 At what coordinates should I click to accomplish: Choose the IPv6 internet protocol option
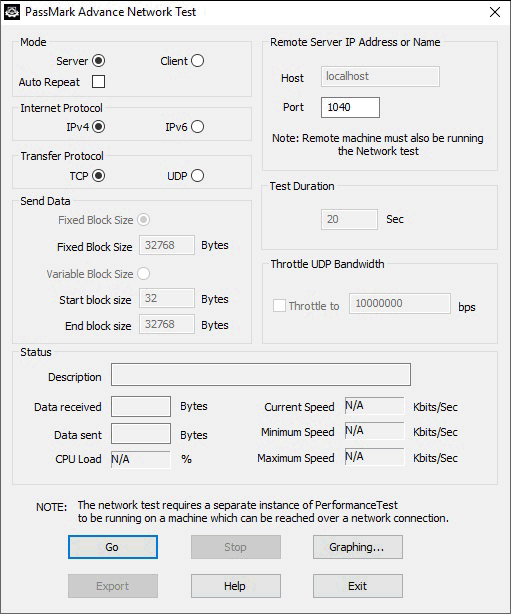197,127
